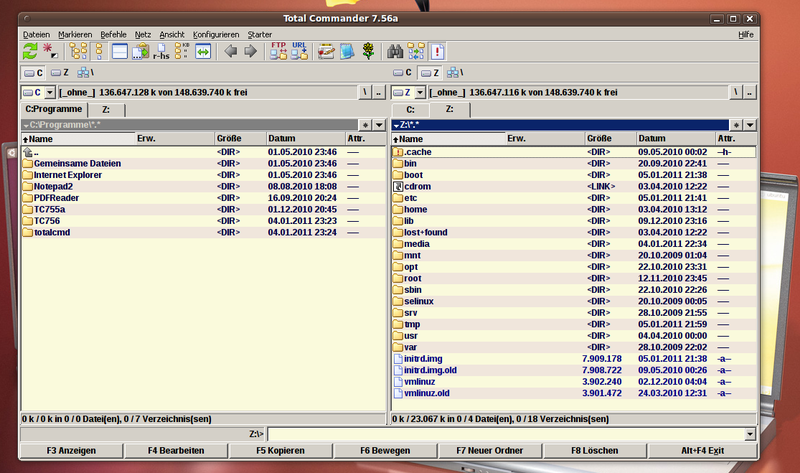The image size is (800, 473).
Task: Open the FTP connection icon
Action: [x=279, y=51]
